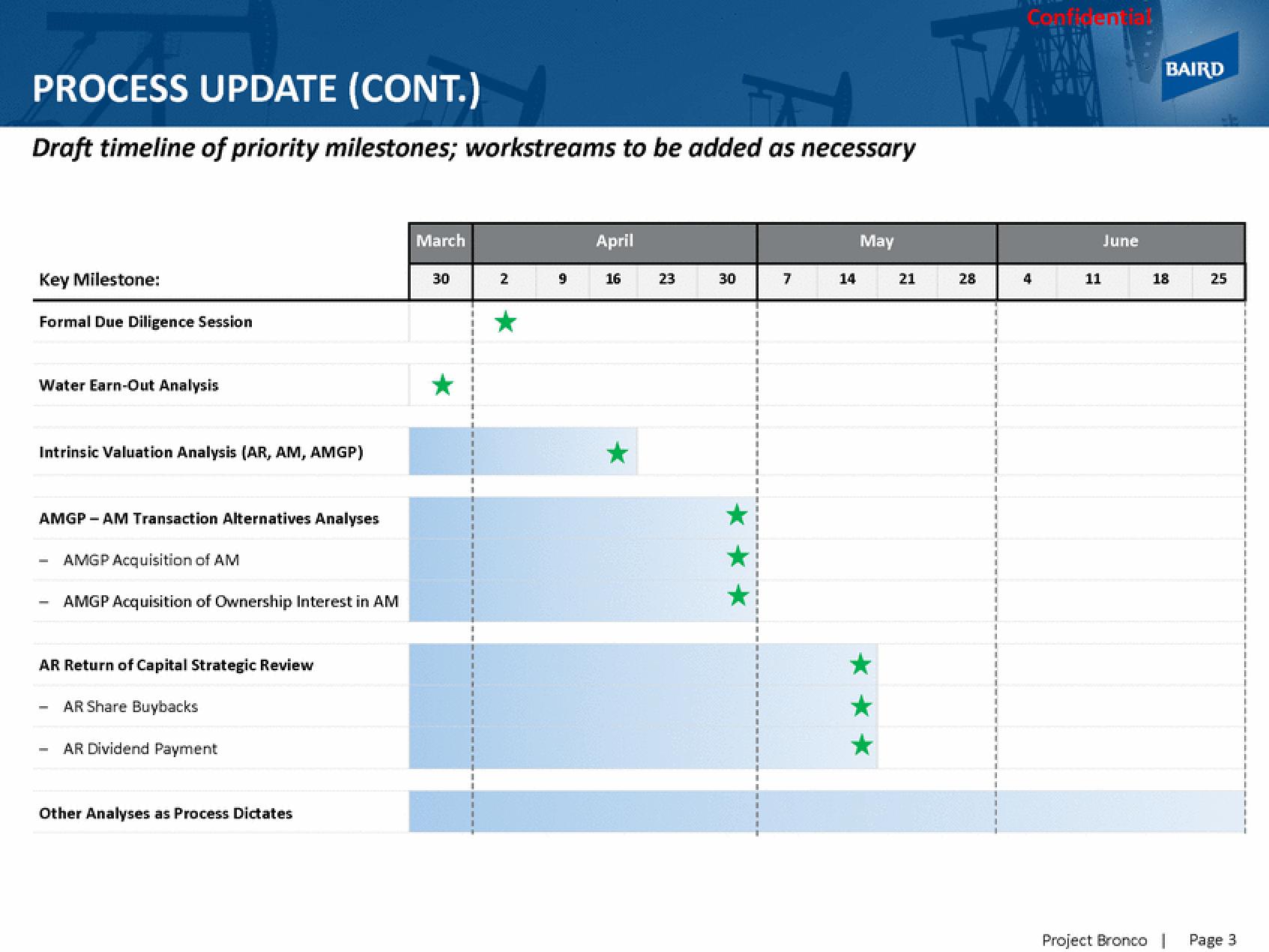Click the red Confidential label
The height and width of the screenshot is (952, 1269).
click(x=1088, y=18)
